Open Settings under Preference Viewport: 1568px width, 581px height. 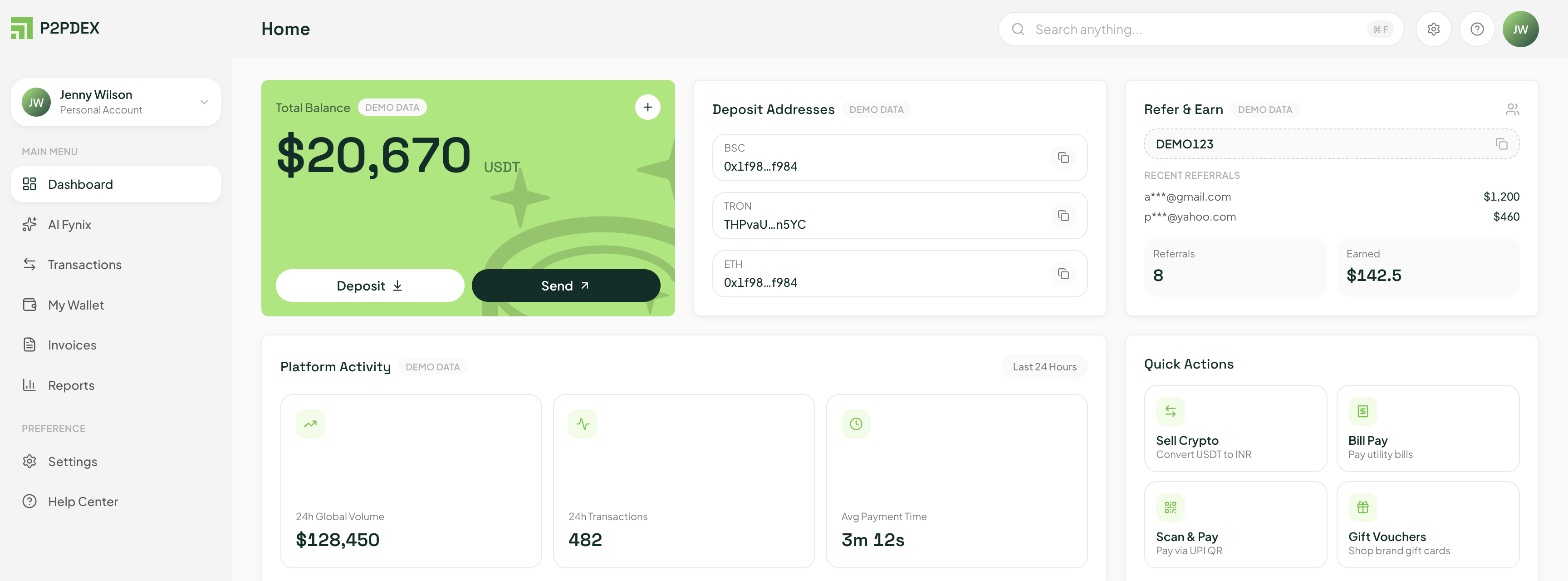pos(116,462)
